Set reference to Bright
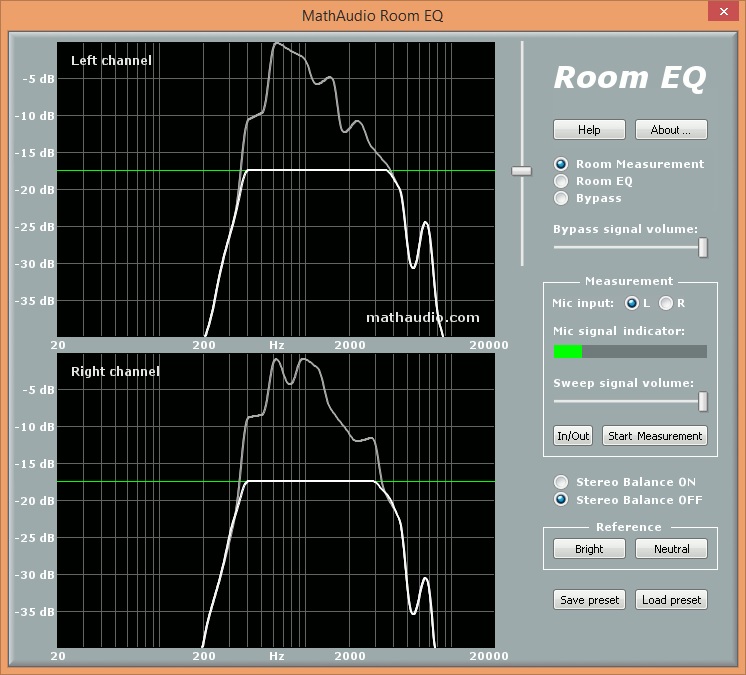Image resolution: width=746 pixels, height=675 pixels. tap(589, 549)
